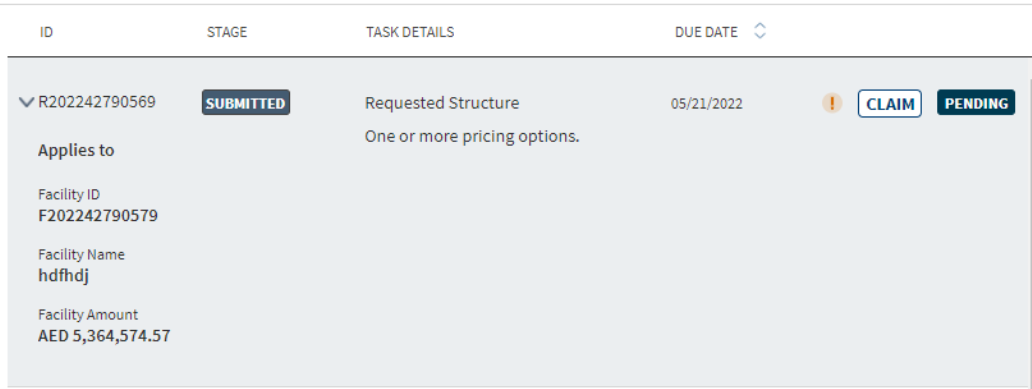
Task: Click the request ID R202242790569
Action: click(x=97, y=103)
